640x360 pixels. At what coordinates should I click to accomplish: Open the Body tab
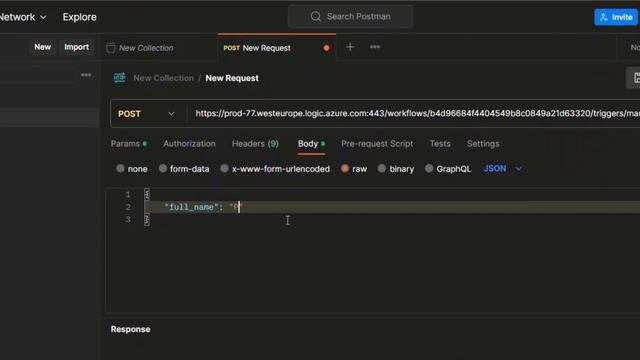point(311,144)
